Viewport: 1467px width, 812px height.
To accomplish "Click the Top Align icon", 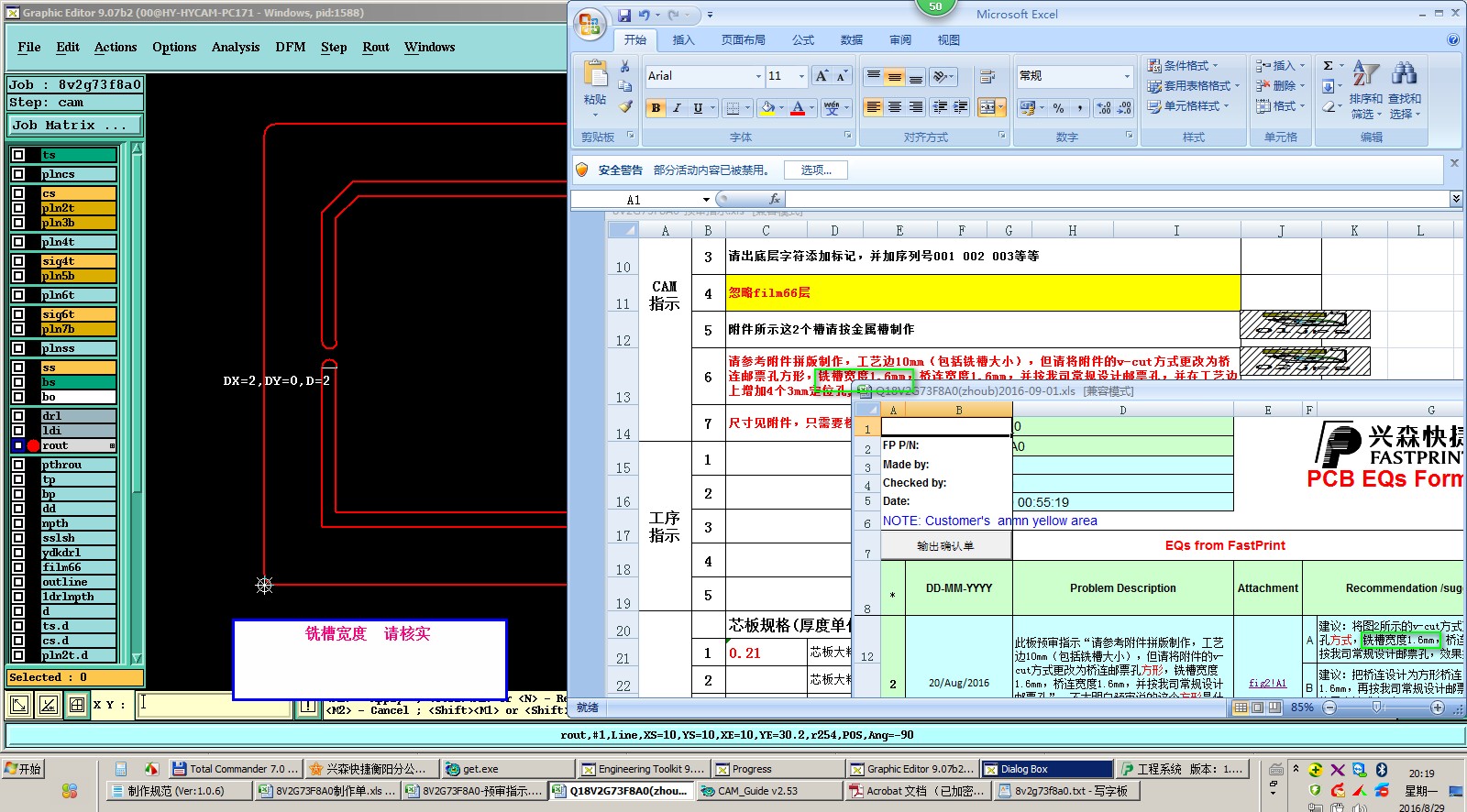I will pyautogui.click(x=874, y=76).
